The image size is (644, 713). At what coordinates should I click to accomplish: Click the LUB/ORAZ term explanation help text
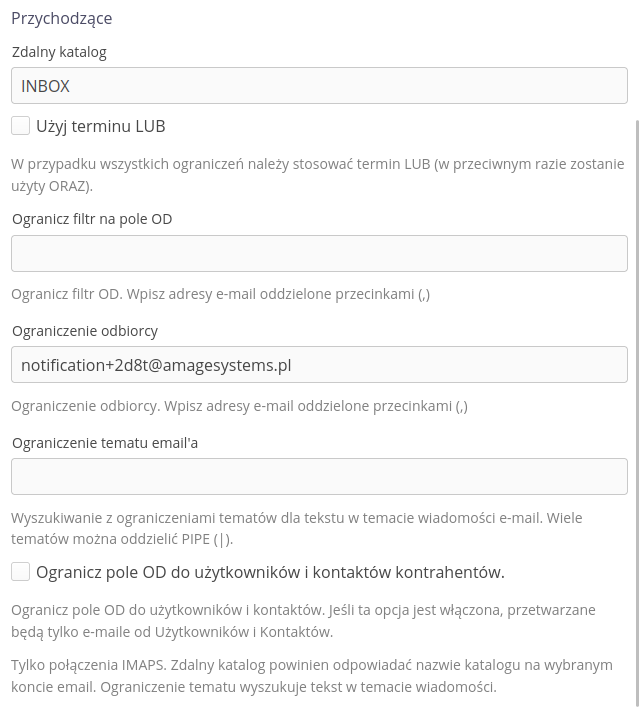pos(317,175)
